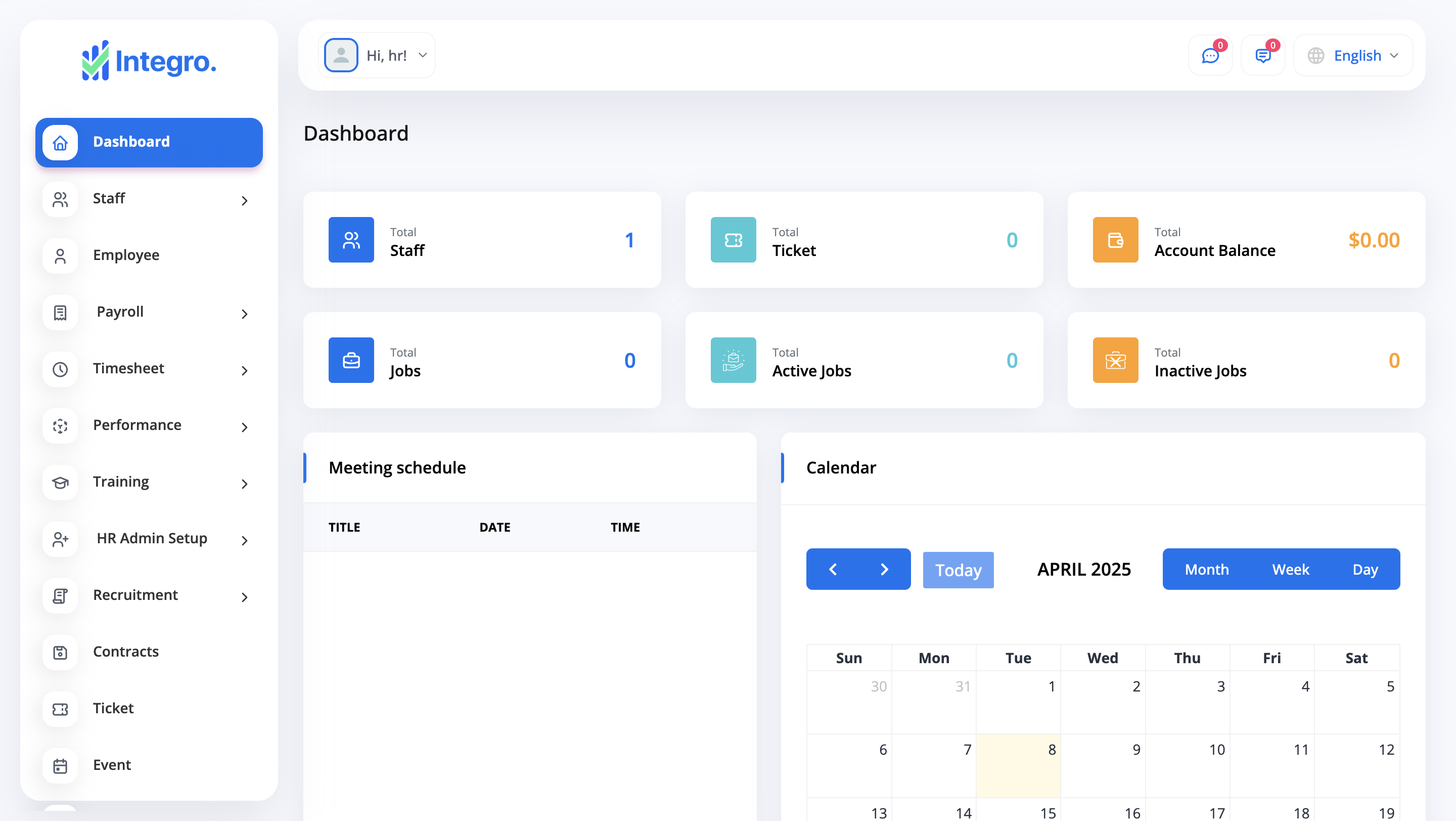Click the notifications comment icon in header
Viewport: 1456px width, 821px height.
tap(1262, 56)
